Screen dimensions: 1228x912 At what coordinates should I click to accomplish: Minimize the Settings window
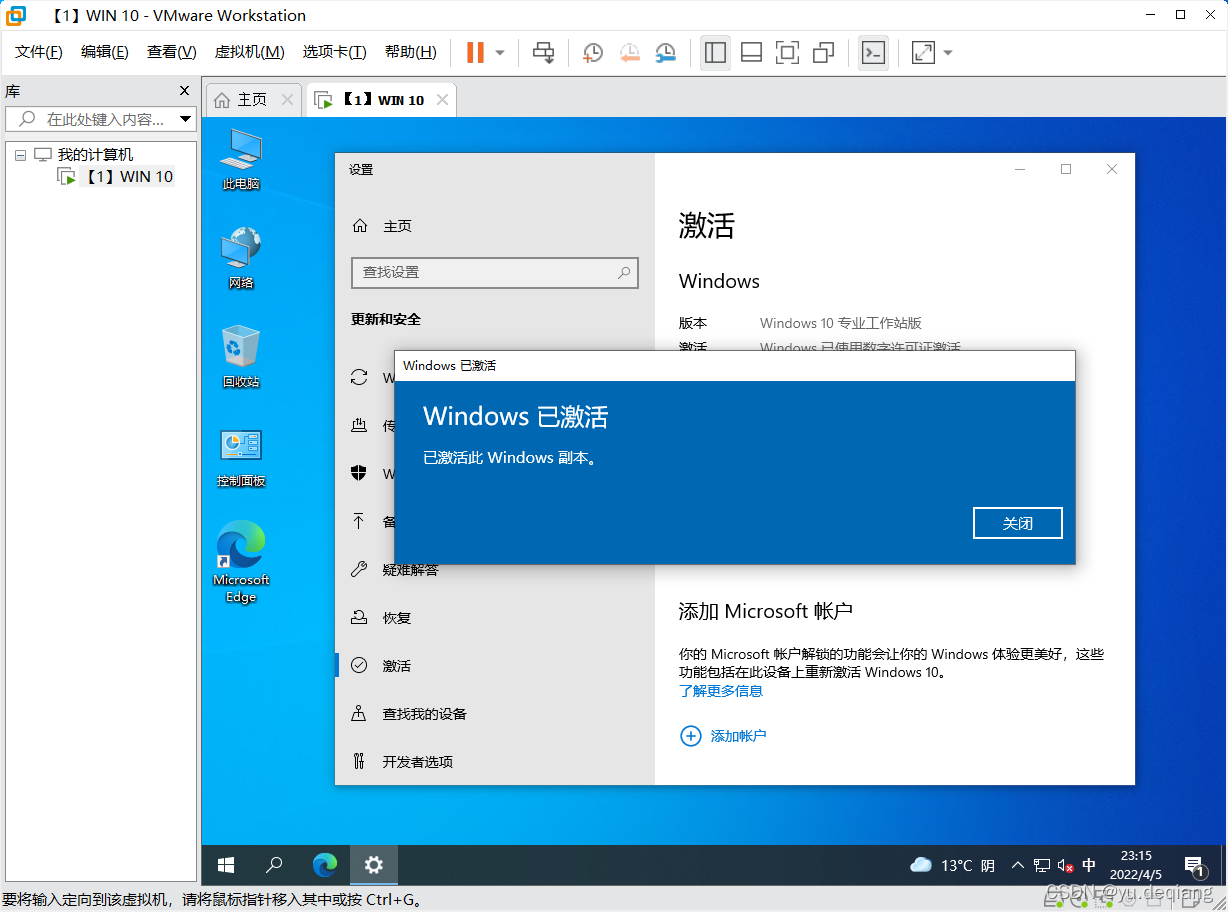(1020, 170)
